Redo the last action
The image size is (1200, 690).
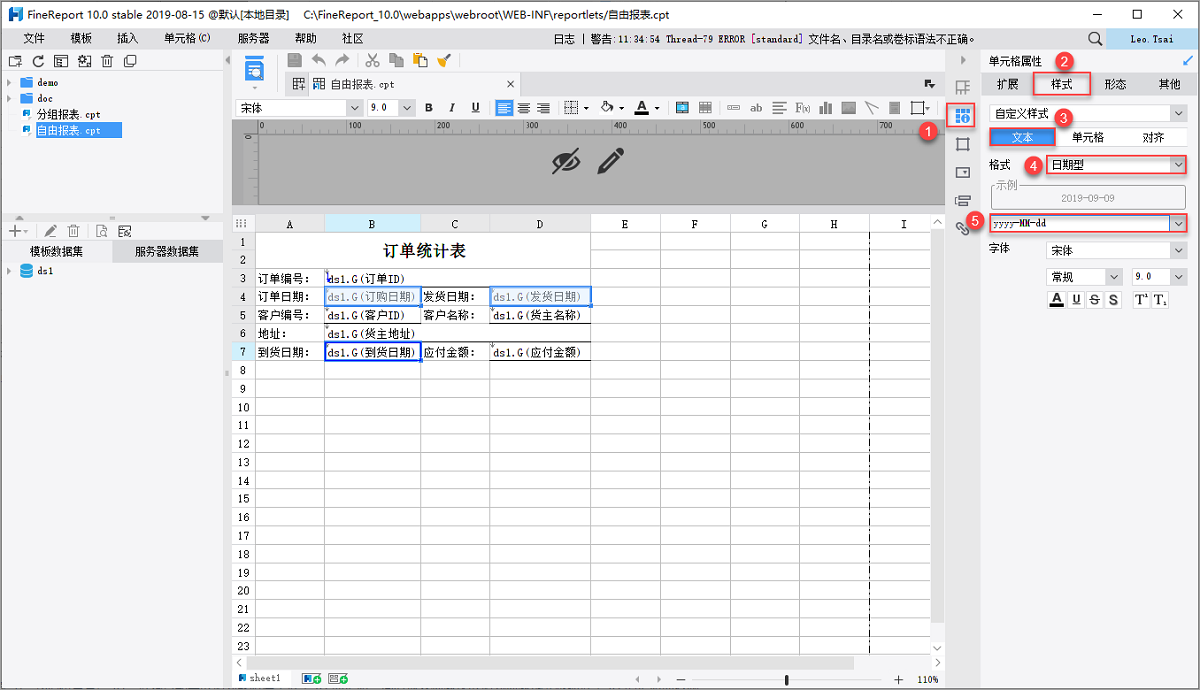342,60
